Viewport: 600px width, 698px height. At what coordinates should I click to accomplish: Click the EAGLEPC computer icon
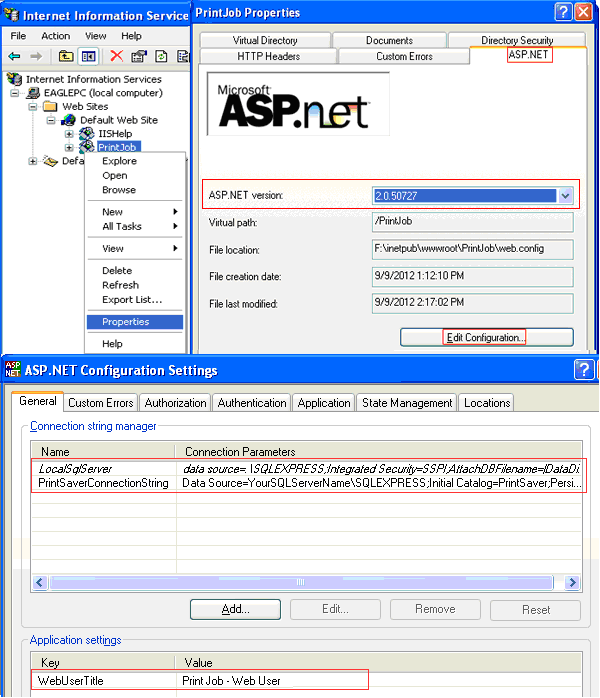(33, 93)
